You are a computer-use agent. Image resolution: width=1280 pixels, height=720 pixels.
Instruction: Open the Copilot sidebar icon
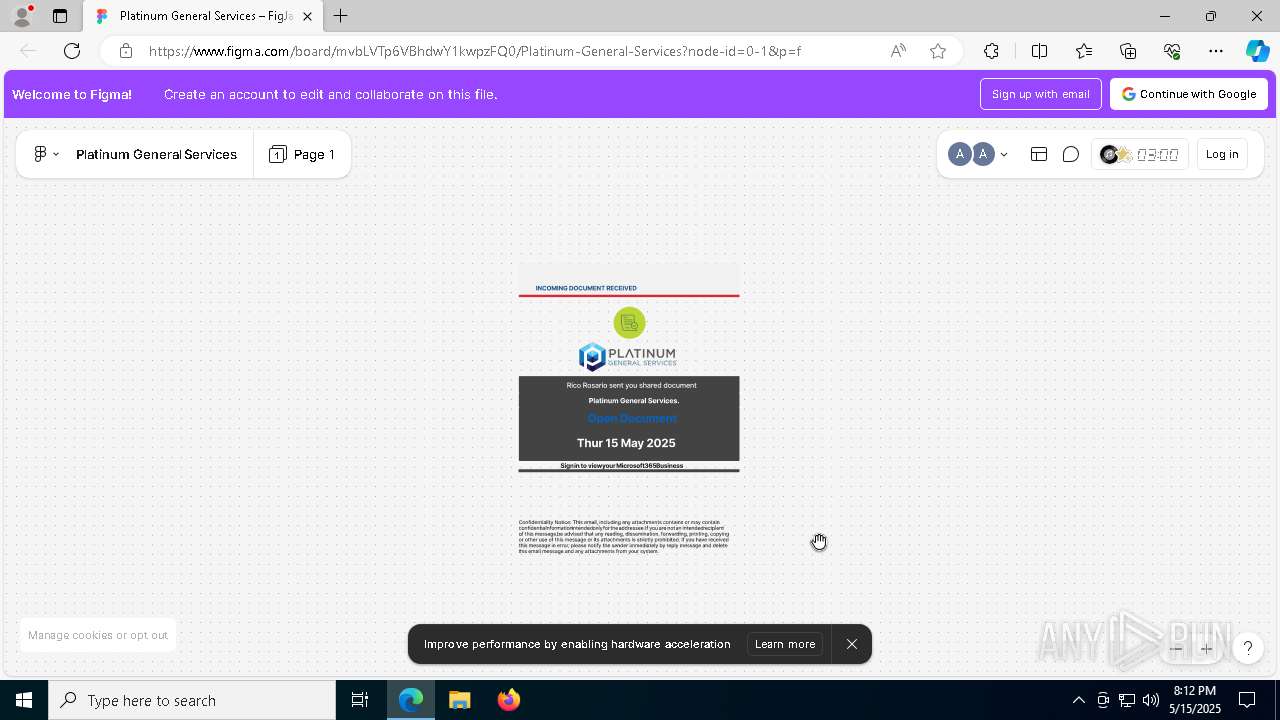tap(1257, 51)
